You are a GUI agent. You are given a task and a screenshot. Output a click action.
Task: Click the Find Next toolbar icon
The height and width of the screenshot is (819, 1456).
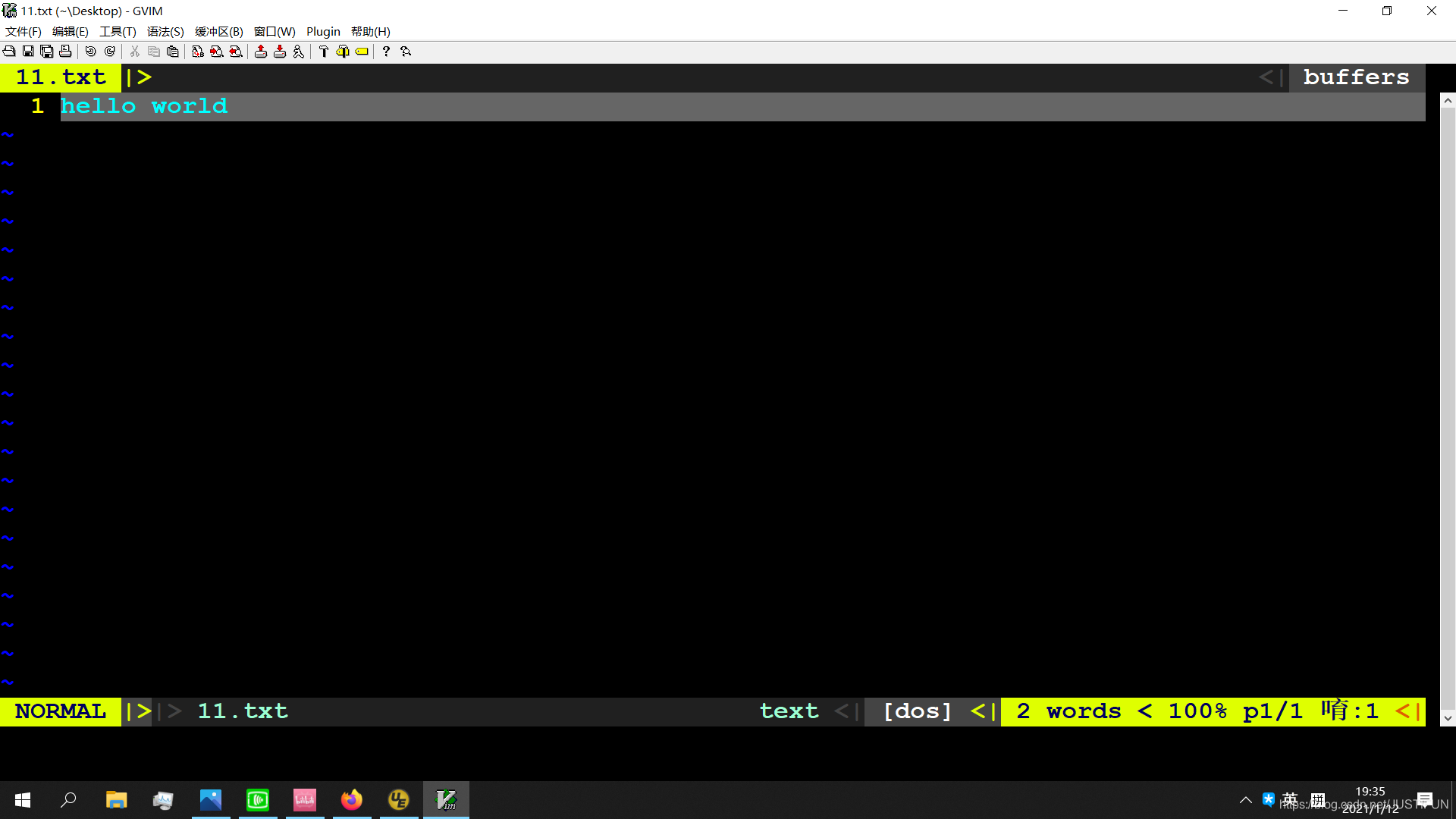tap(217, 52)
